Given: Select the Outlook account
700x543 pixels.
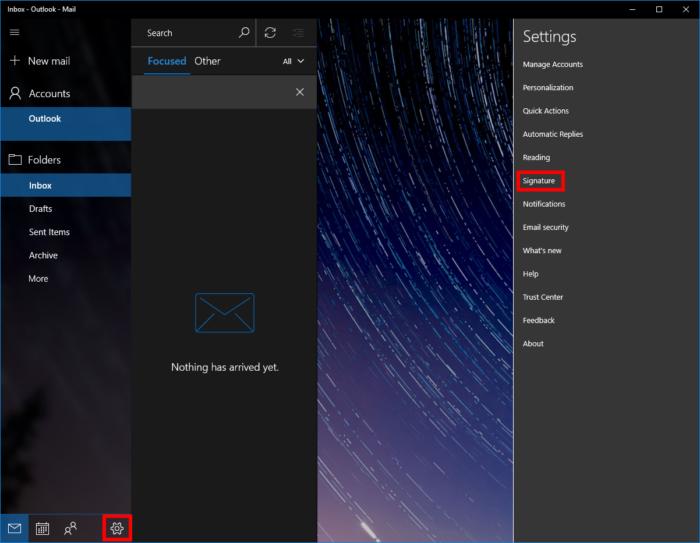Looking at the screenshot, I should tap(66, 124).
